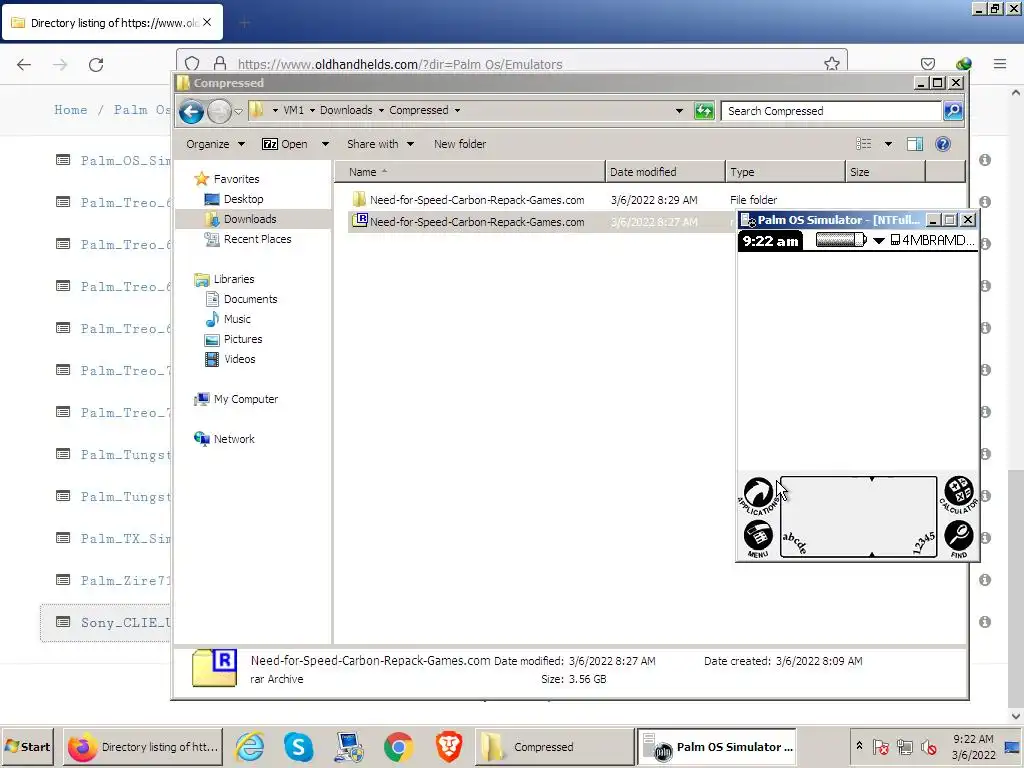Sort by the Size column header
Screen dimensions: 1024x768
click(x=886, y=172)
